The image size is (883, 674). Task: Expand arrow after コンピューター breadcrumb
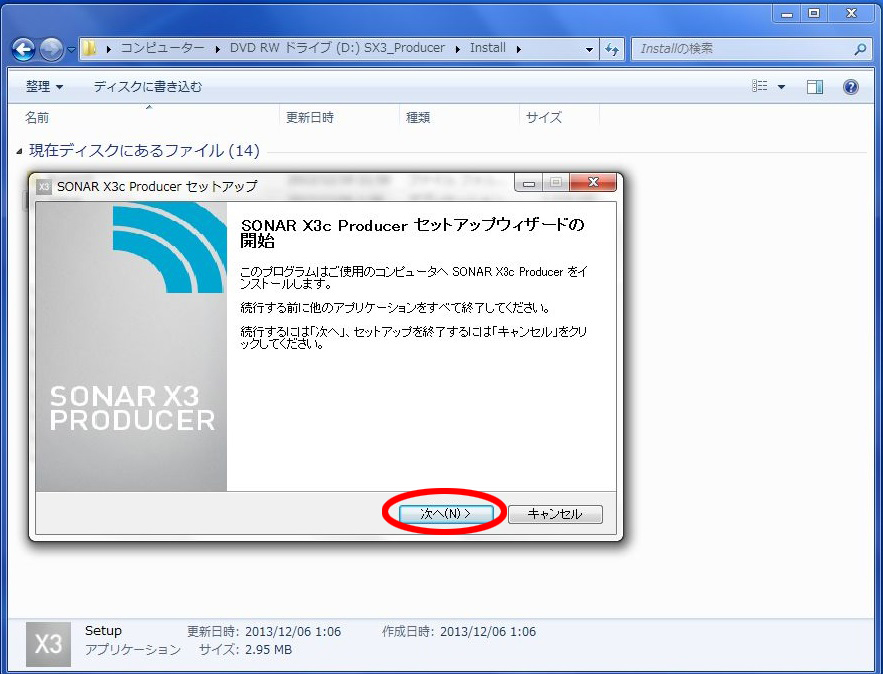pos(217,50)
